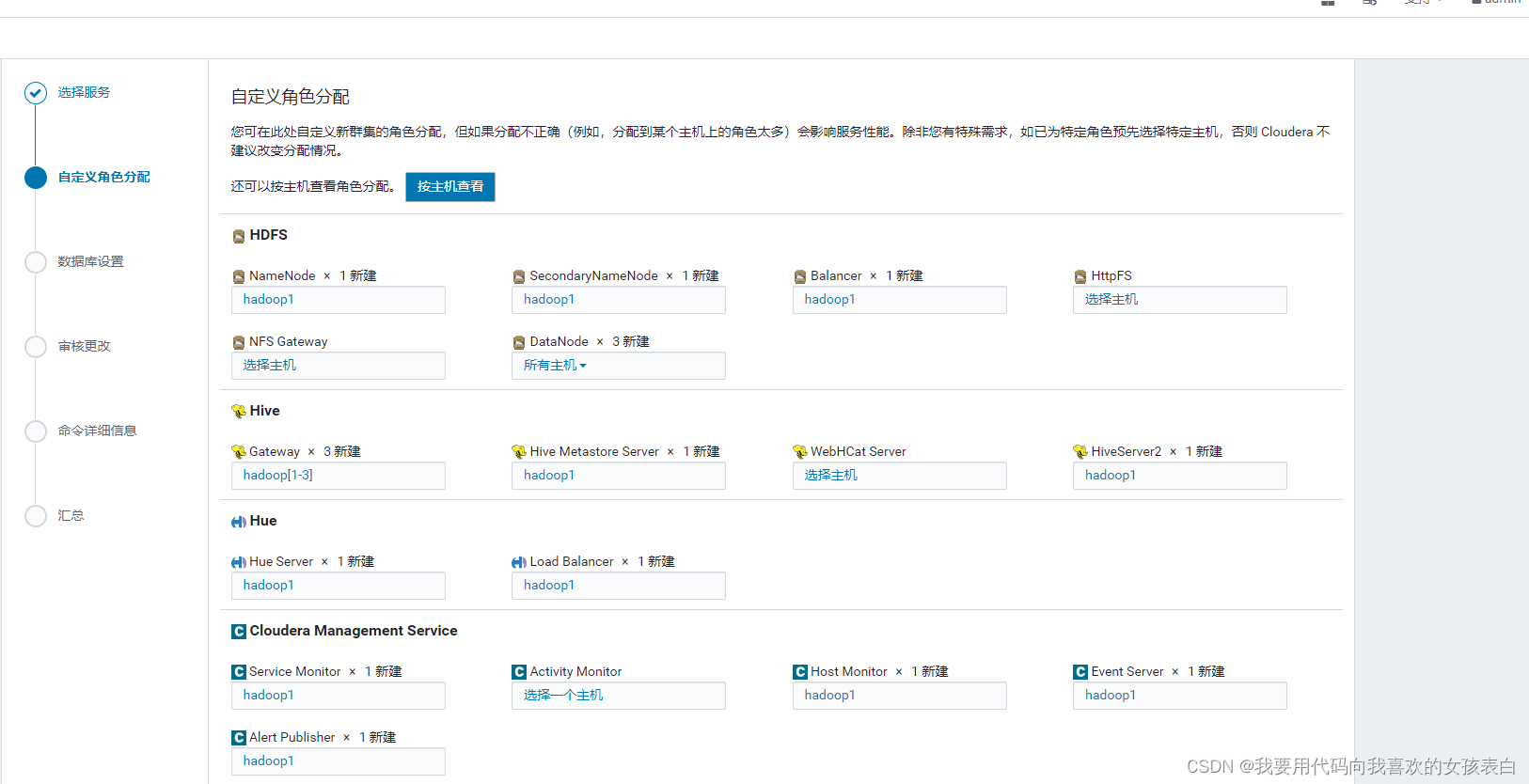Open the 审核更改 wizard step
Viewport: 1529px width, 784px height.
point(84,346)
